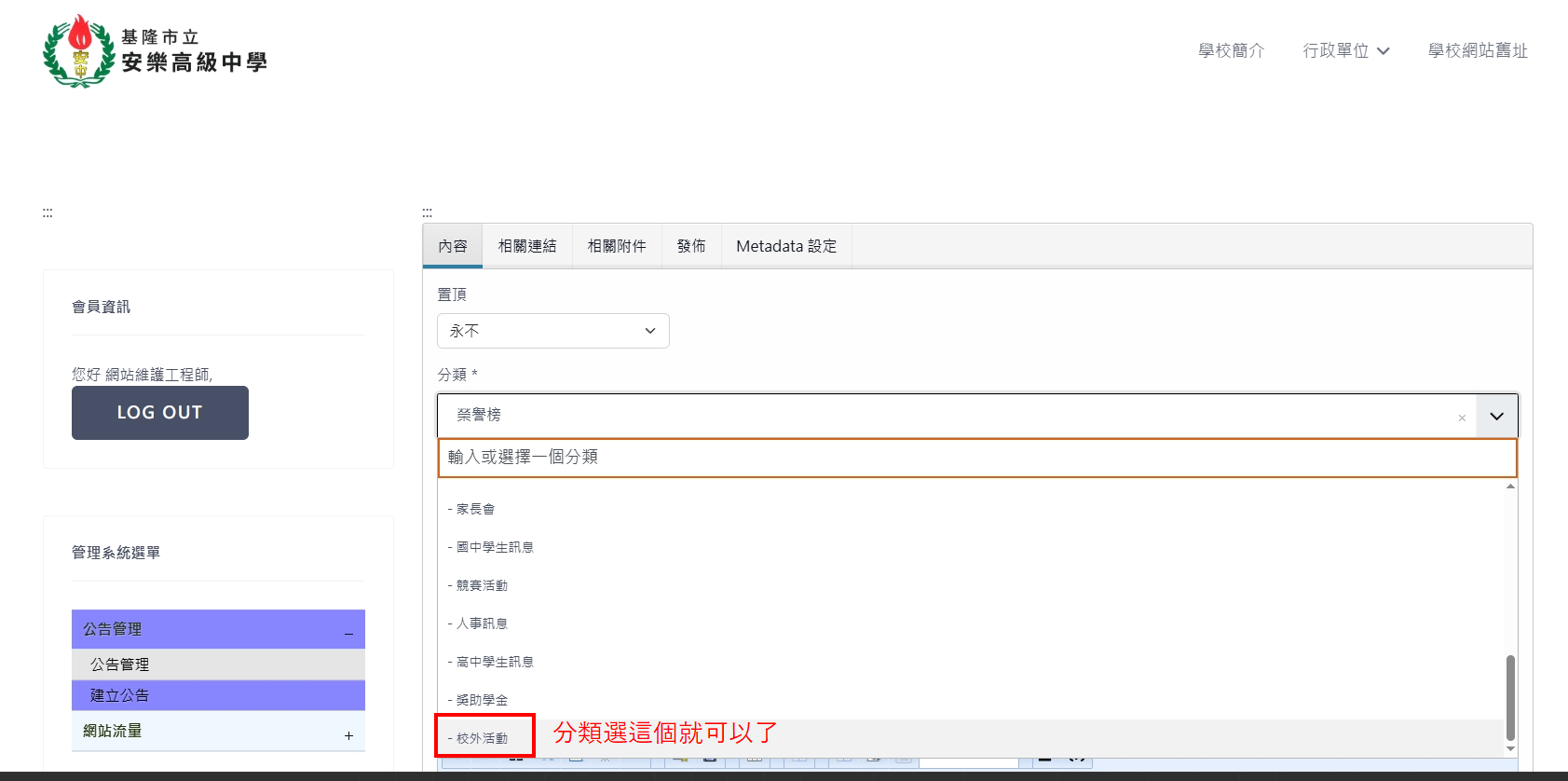The height and width of the screenshot is (781, 1568).
Task: Click the category search input field
Action: point(976,458)
